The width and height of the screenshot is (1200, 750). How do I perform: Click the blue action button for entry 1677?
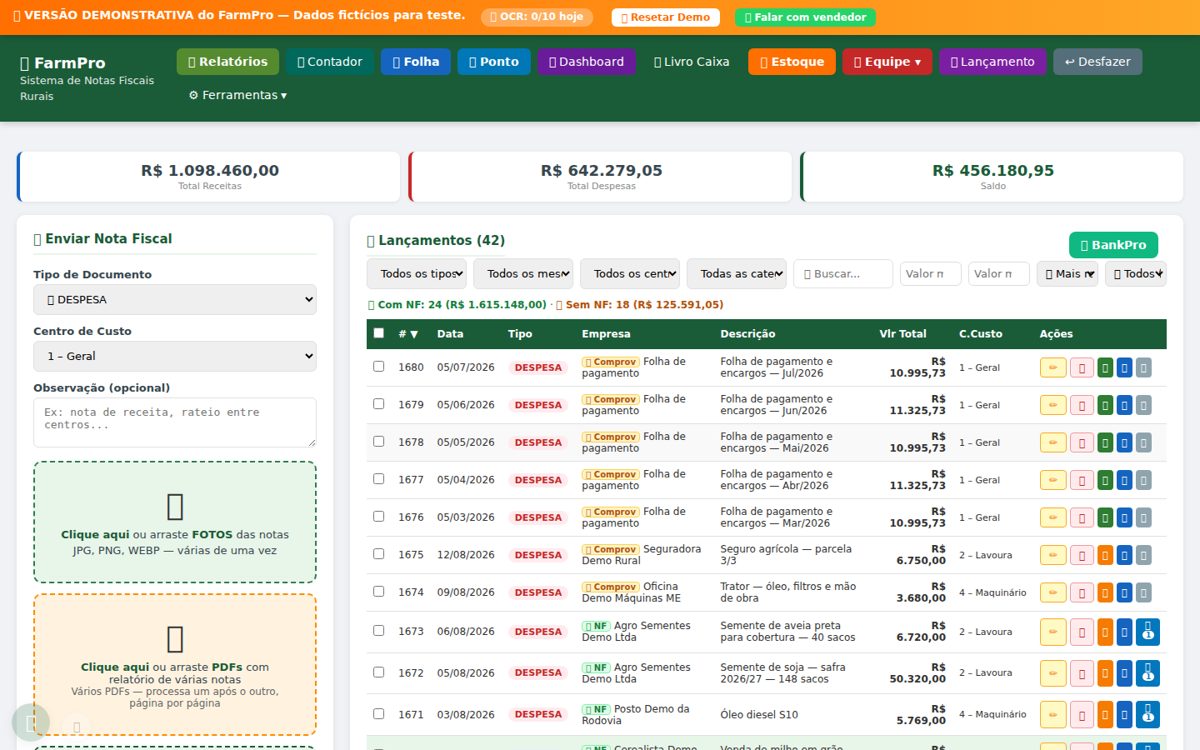[1124, 480]
